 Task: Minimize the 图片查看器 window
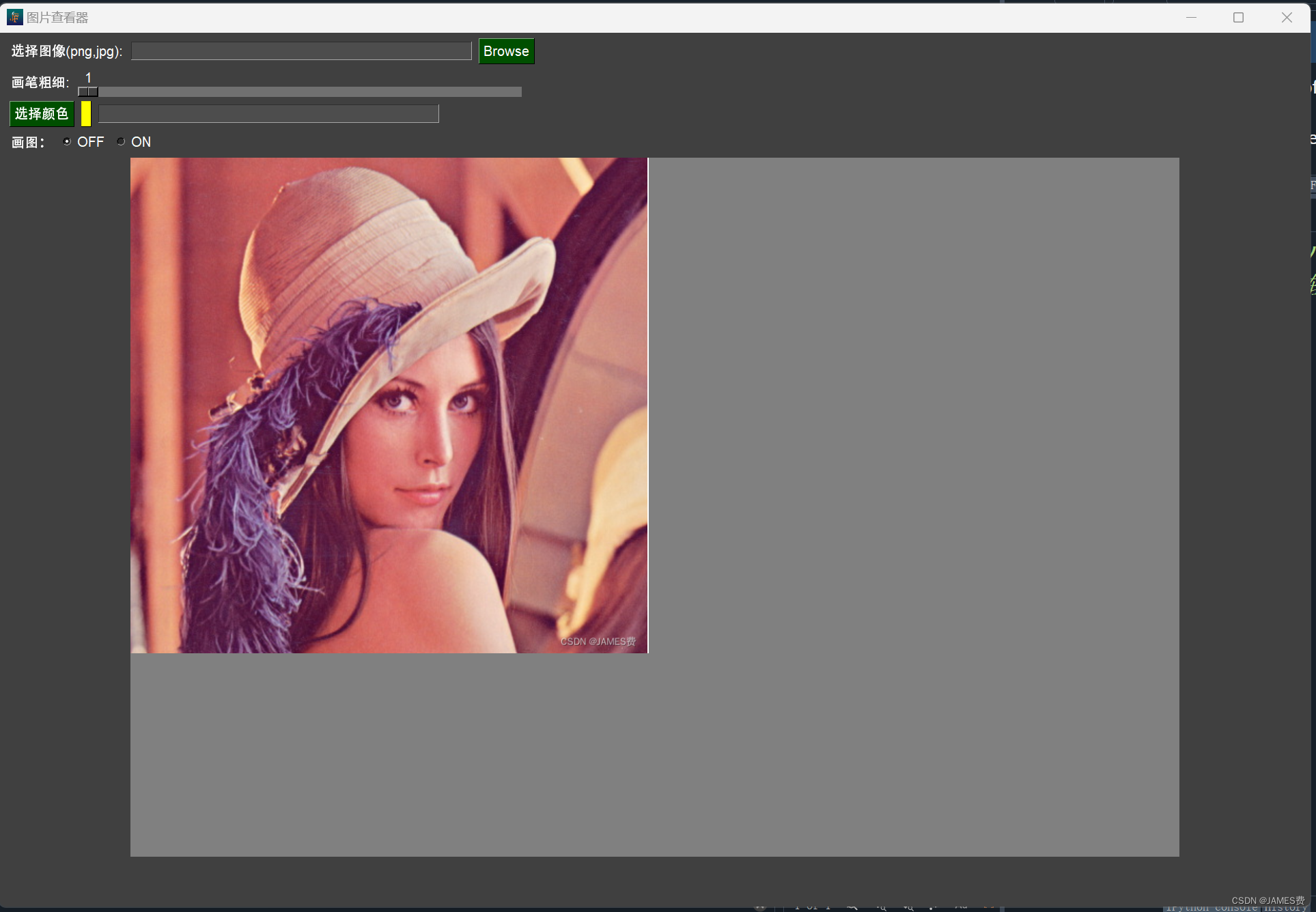click(x=1191, y=17)
